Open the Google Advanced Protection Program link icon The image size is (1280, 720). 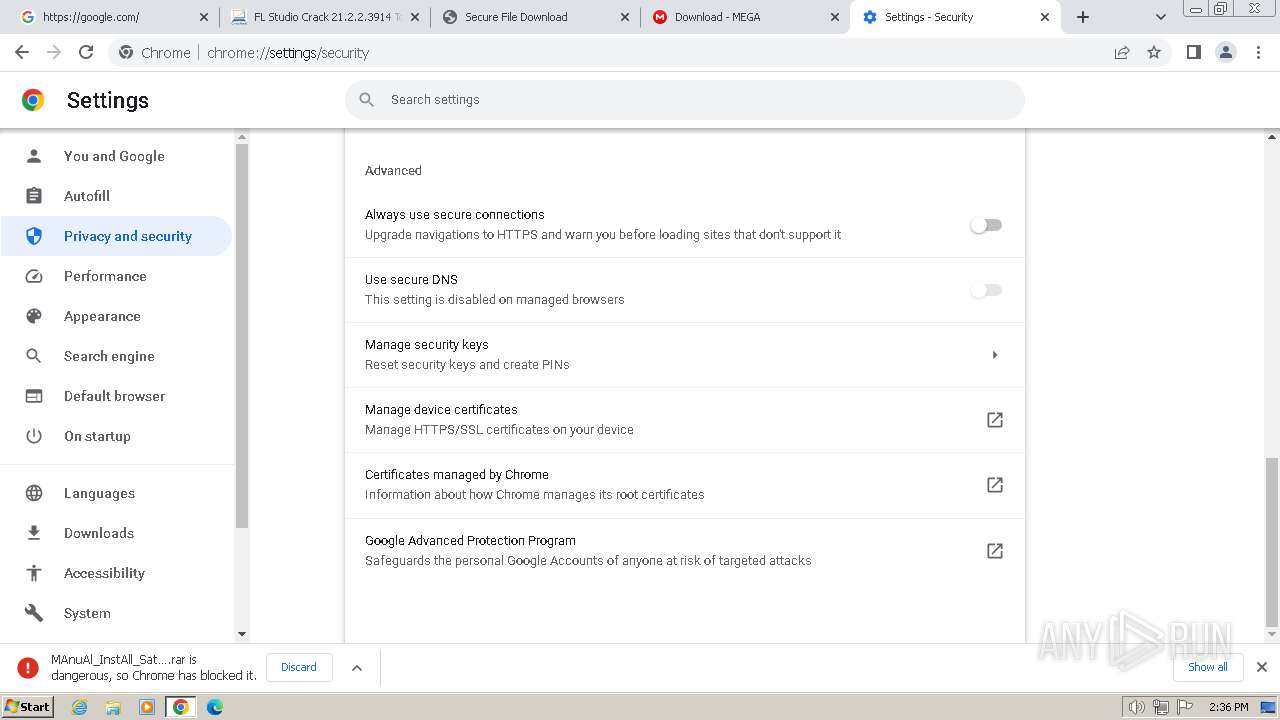pos(995,551)
